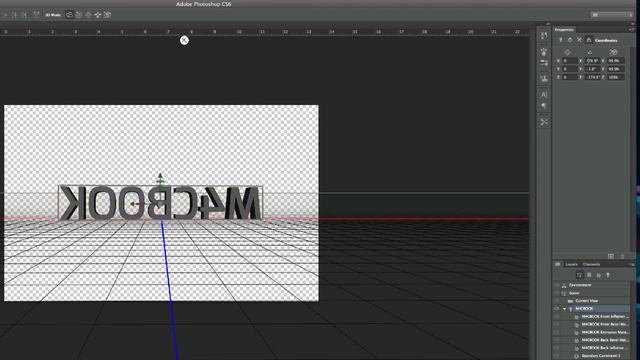This screenshot has height=360, width=640.
Task: Filter 3D panel by Lights
Action: (x=608, y=275)
